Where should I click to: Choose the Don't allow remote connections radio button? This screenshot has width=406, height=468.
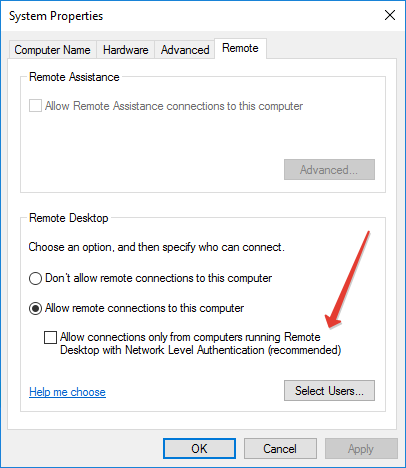pyautogui.click(x=35, y=278)
